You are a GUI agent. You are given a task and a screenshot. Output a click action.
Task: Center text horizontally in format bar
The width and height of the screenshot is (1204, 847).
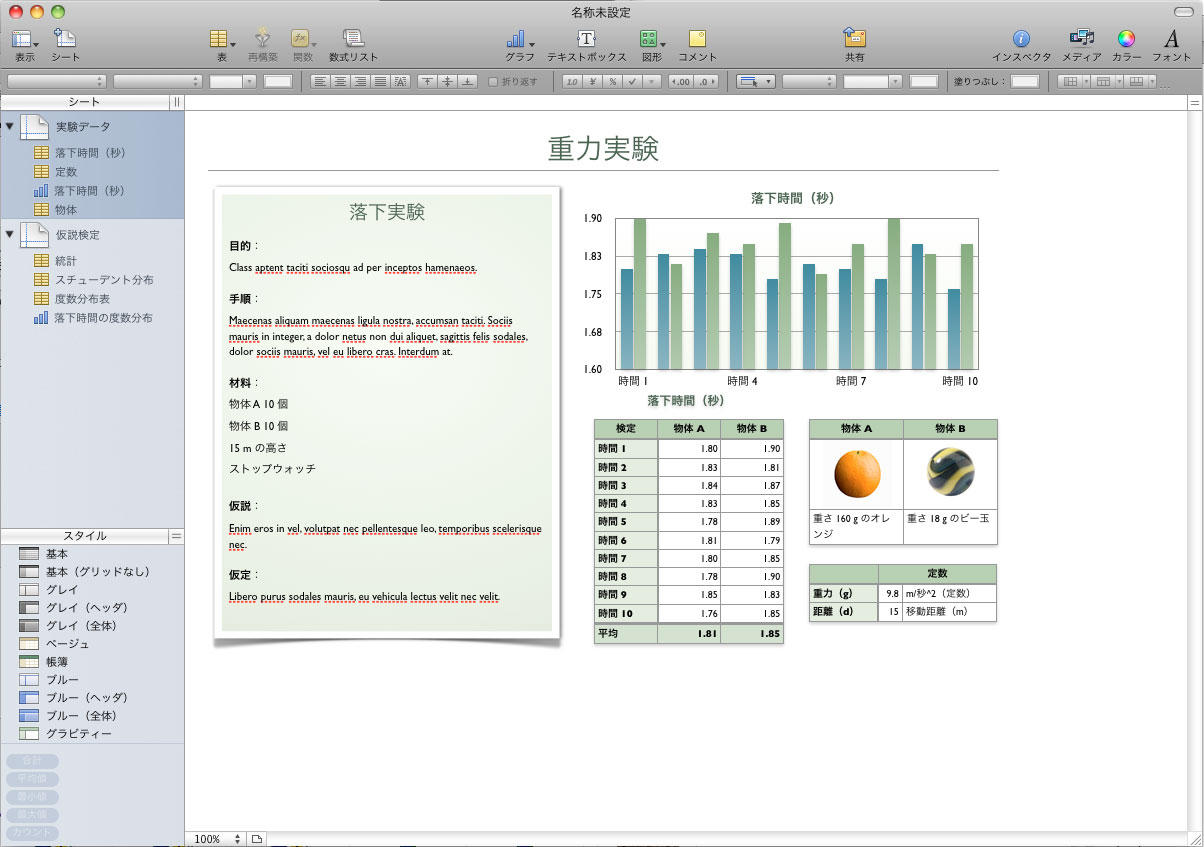340,81
